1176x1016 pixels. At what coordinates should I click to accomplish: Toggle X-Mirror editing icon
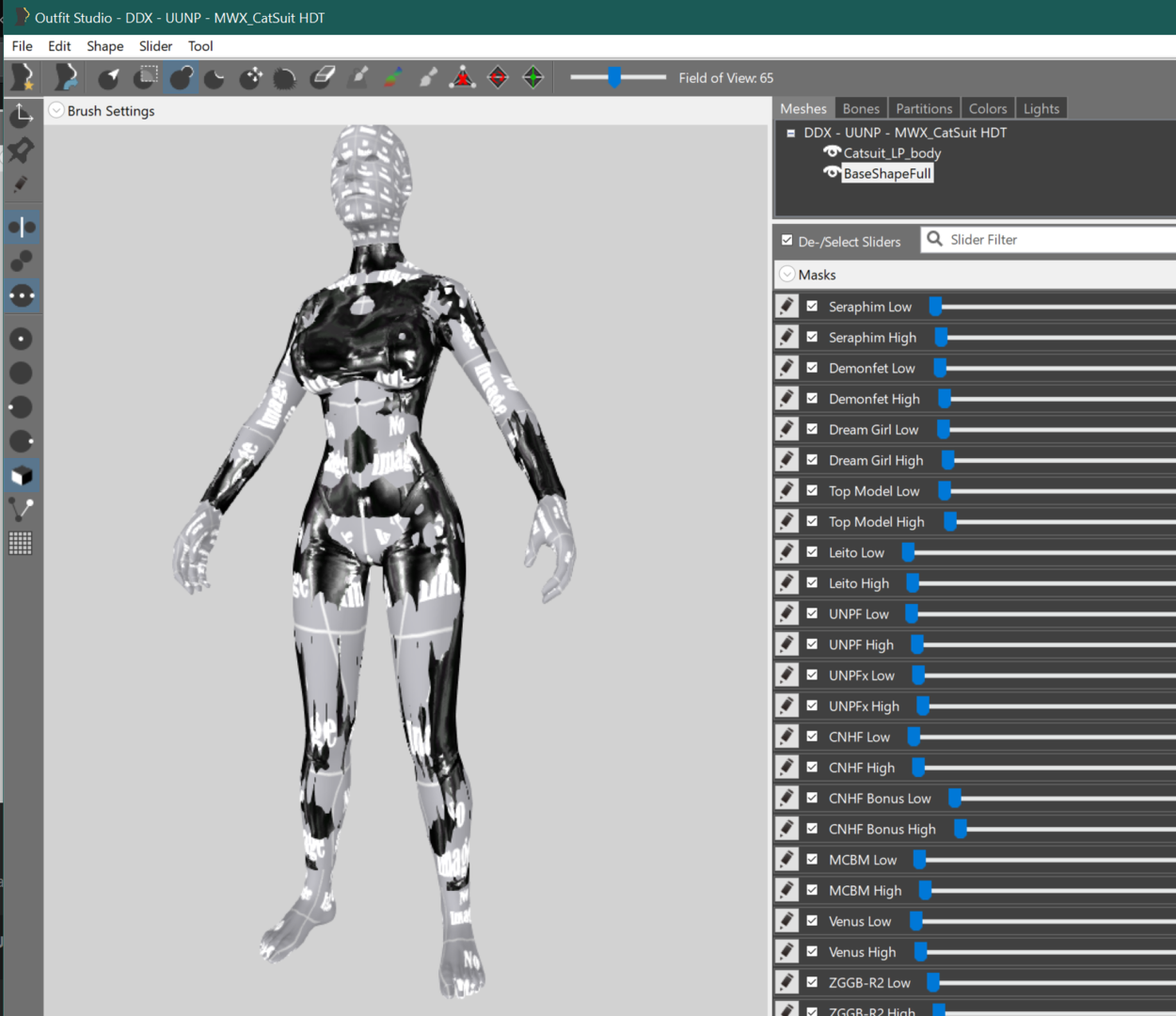point(22,227)
